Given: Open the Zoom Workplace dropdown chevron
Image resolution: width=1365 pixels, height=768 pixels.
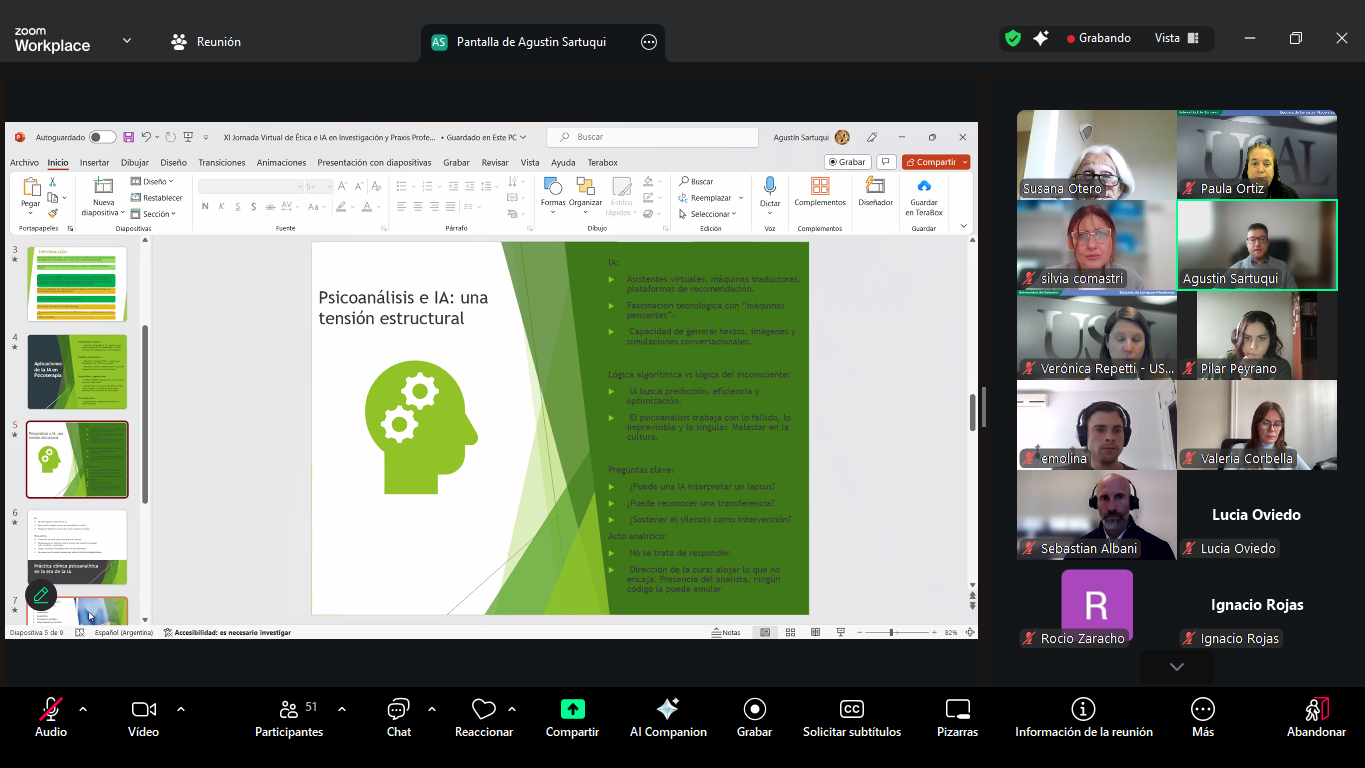Looking at the screenshot, I should (x=127, y=41).
